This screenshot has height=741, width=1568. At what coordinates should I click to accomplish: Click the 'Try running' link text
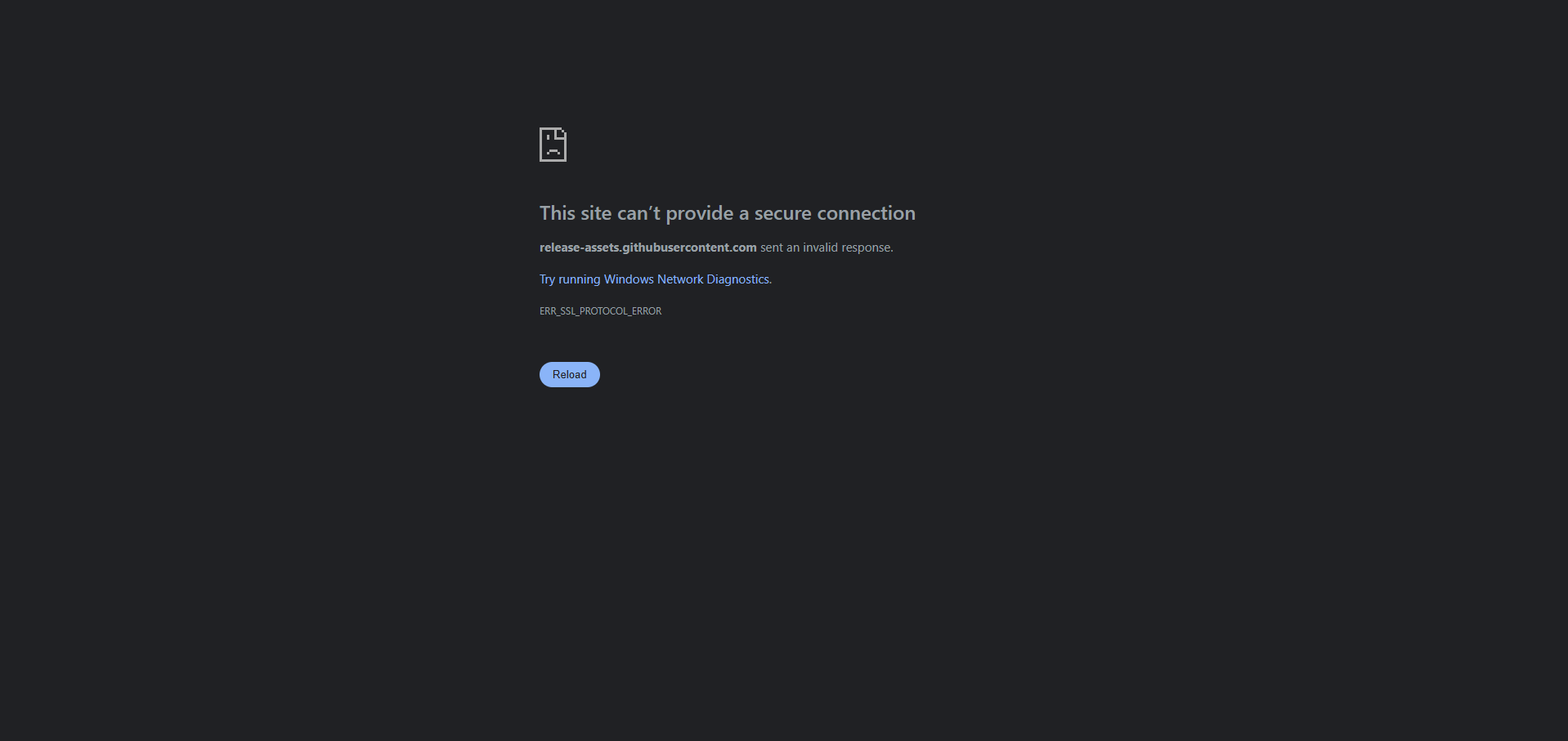[570, 279]
